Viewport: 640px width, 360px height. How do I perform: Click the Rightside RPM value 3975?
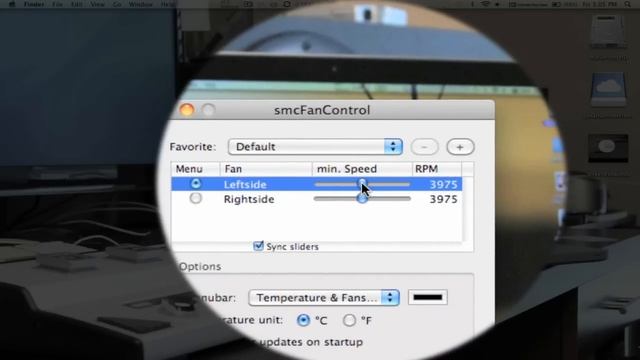point(444,199)
